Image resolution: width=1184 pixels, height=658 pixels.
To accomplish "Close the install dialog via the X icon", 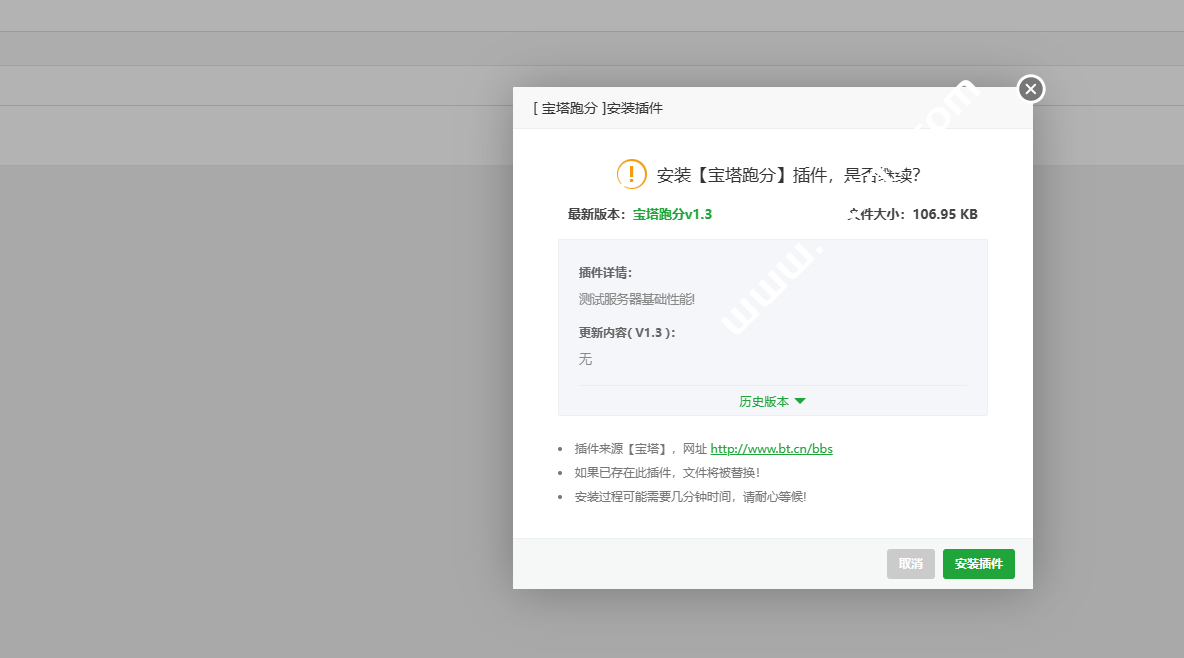I will (1030, 89).
